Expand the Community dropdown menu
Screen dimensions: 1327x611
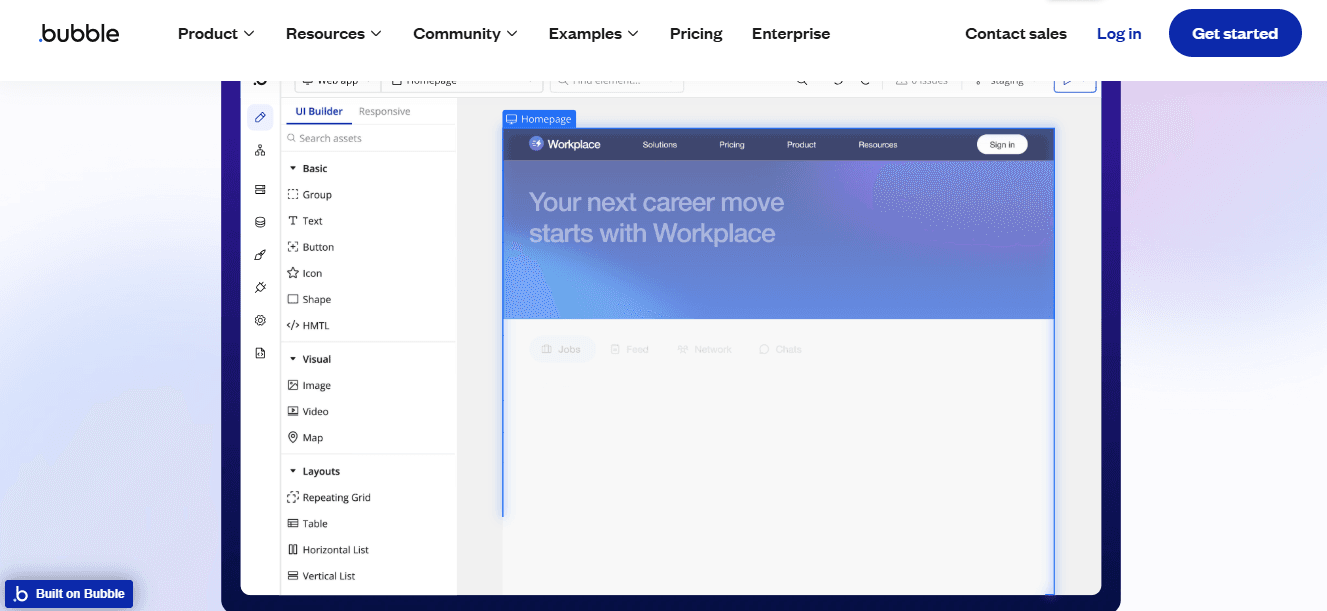(x=465, y=33)
